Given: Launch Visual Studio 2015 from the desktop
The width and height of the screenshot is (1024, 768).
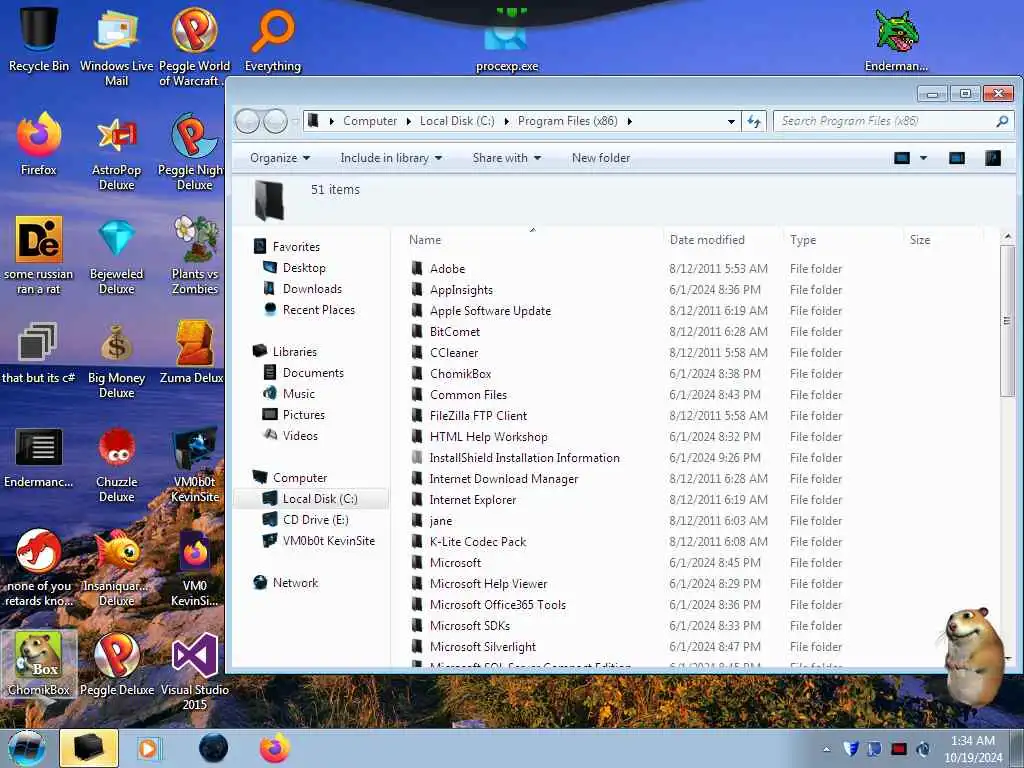Looking at the screenshot, I should pos(195,671).
